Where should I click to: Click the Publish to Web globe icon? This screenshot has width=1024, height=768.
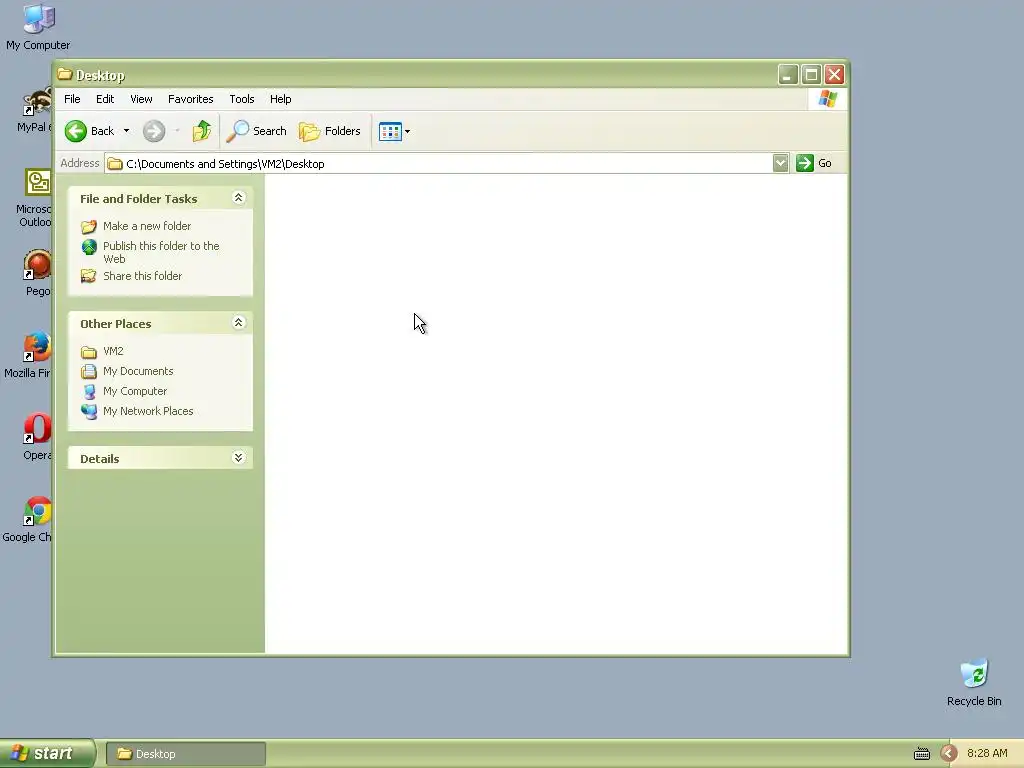coord(89,247)
